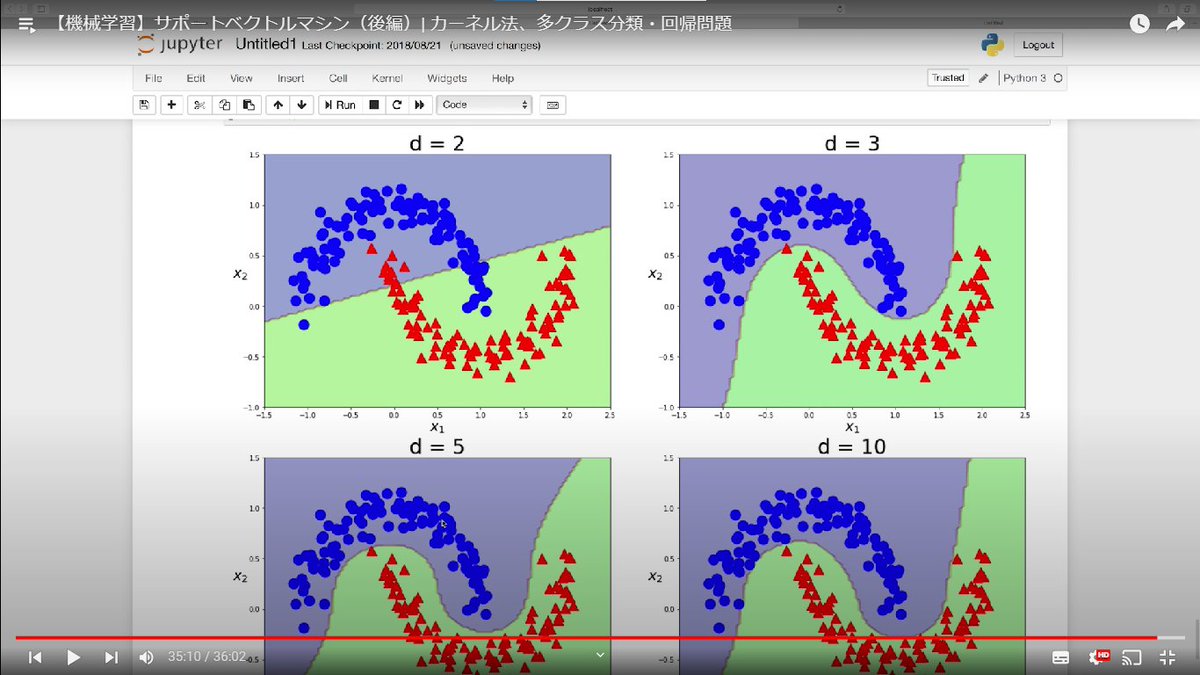
Task: Seek on the red video progress bar
Action: click(x=600, y=638)
